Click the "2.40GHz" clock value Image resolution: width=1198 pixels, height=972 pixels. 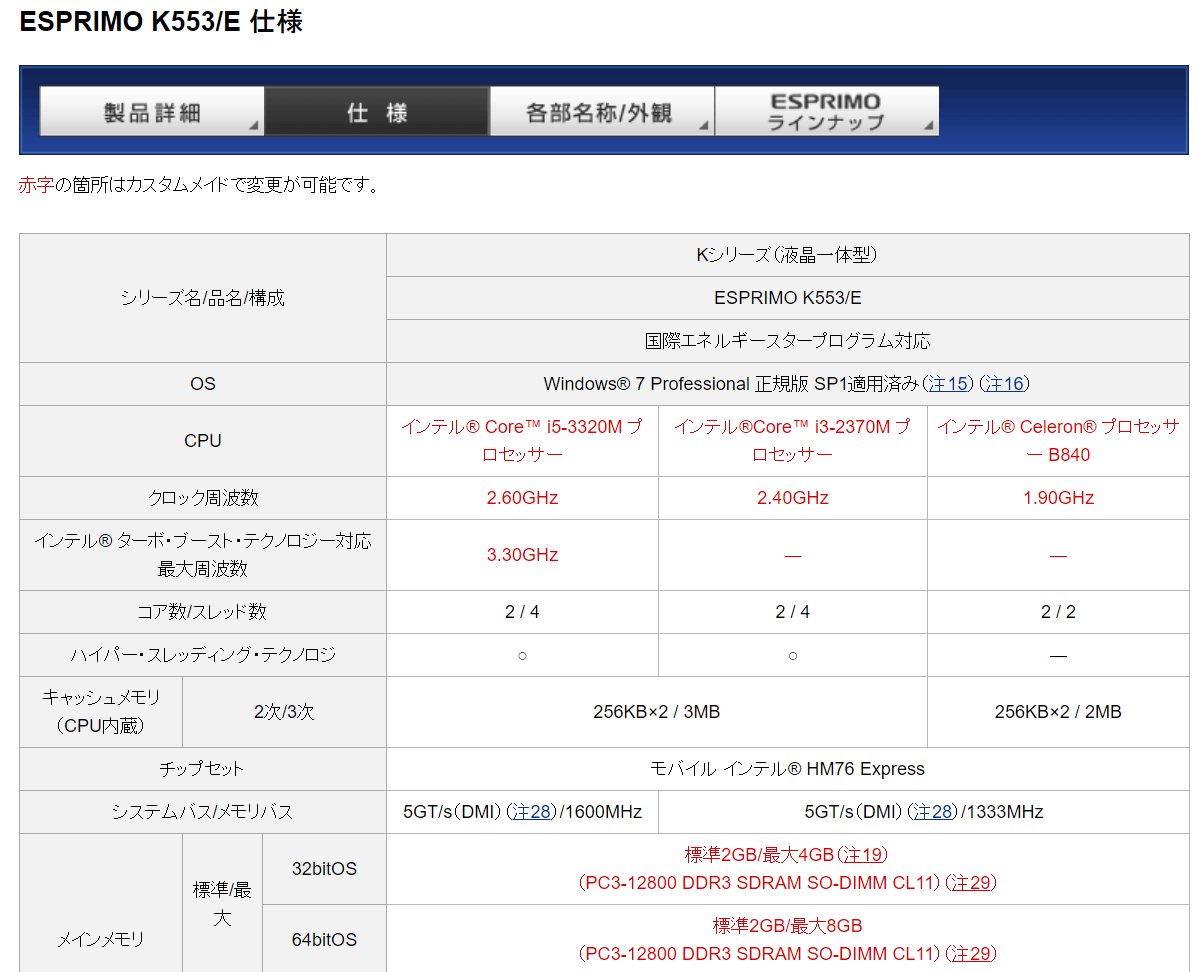point(793,498)
